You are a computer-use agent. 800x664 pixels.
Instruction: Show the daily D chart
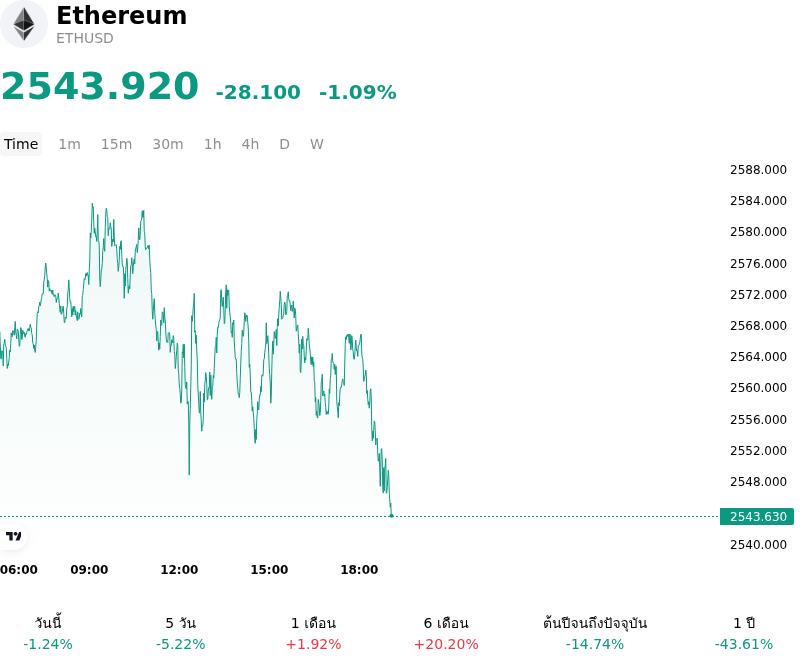coord(285,144)
